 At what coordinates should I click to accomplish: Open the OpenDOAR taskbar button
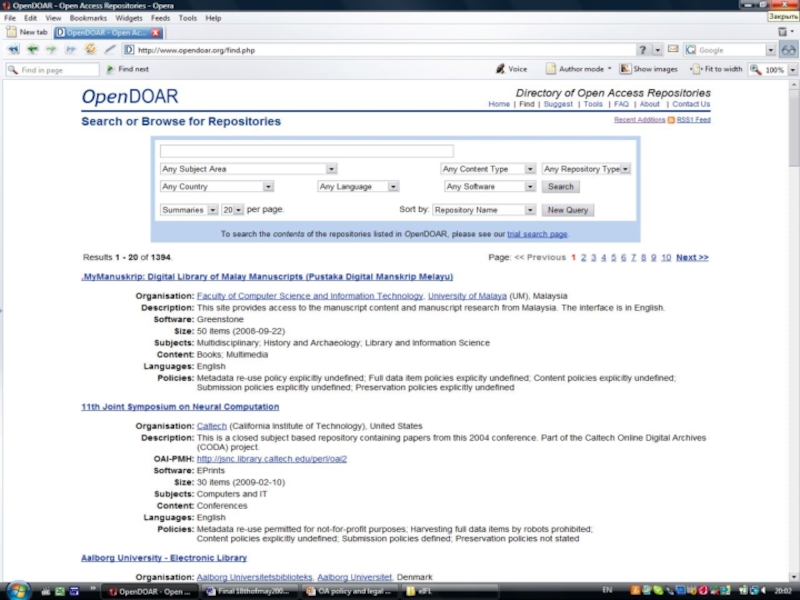(x=149, y=591)
